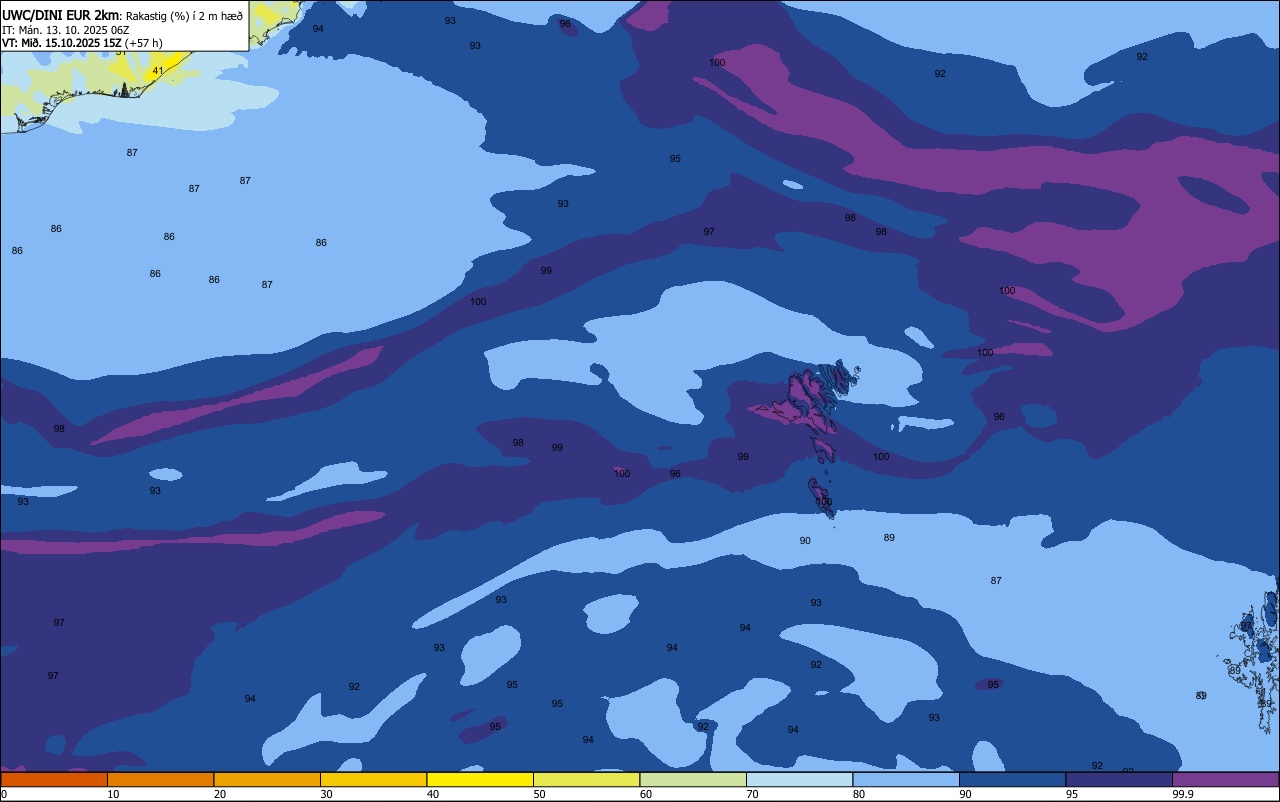Select the pale blue 70–80 legend swatch
This screenshot has width=1280, height=802.
pos(799,779)
